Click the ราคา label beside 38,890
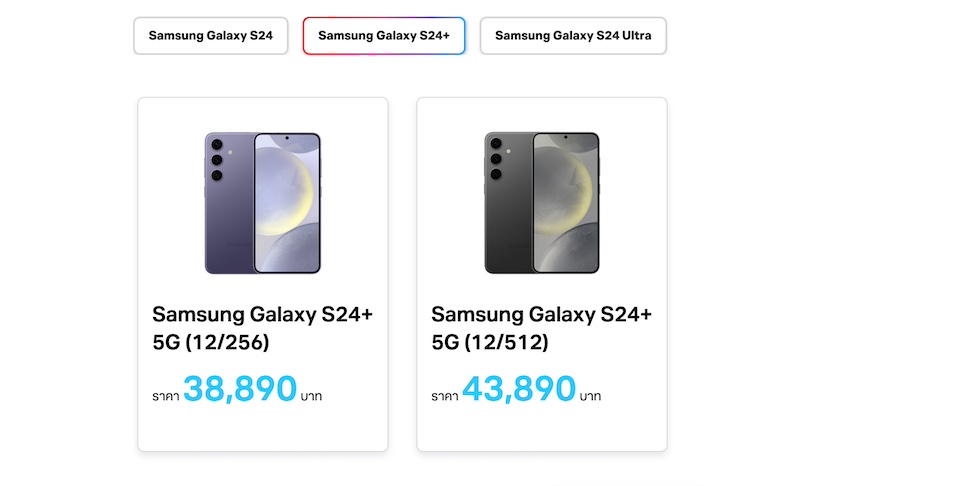 click(x=165, y=396)
